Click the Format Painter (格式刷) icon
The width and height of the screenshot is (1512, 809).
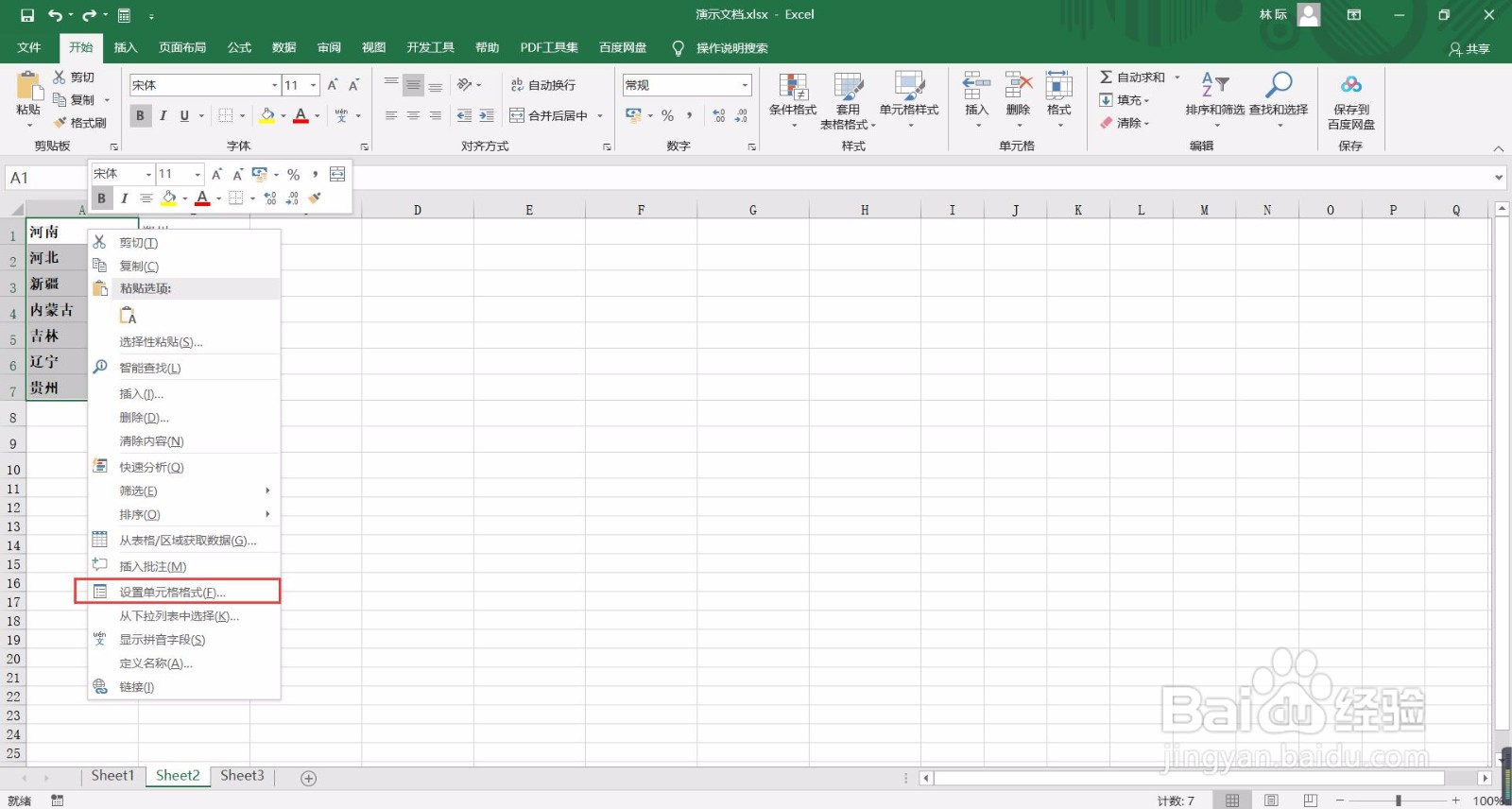[x=60, y=123]
